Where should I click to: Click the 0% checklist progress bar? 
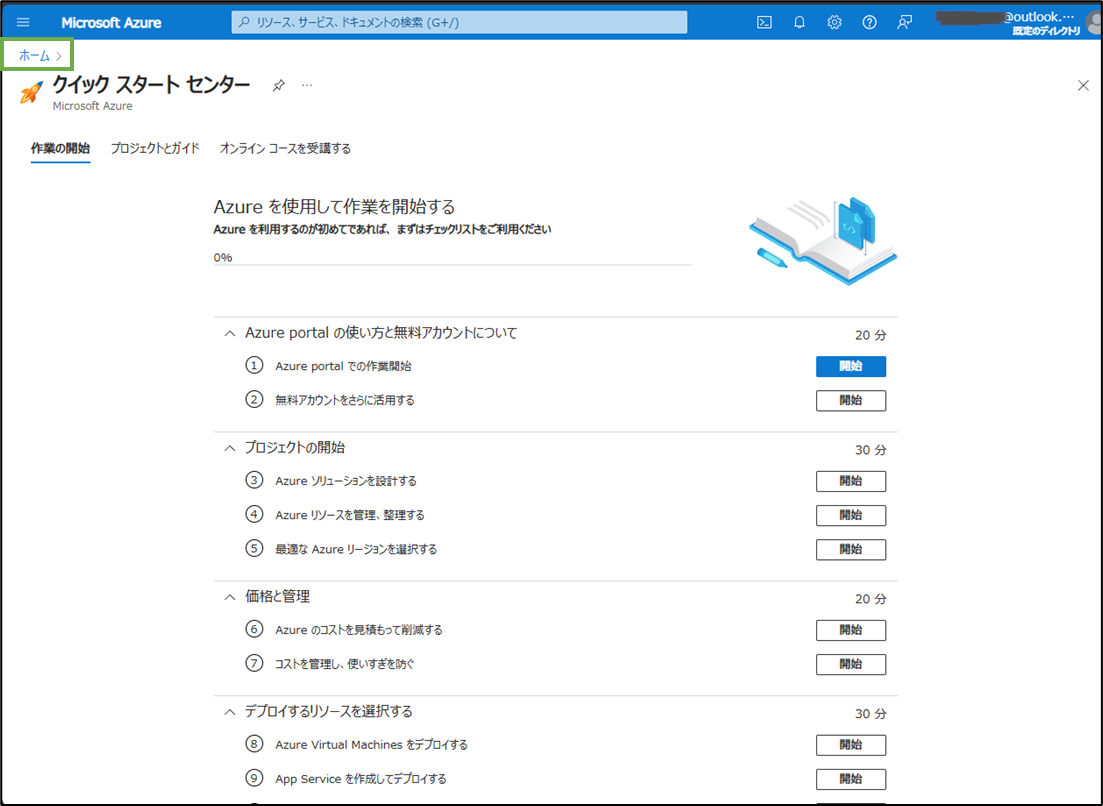(453, 264)
